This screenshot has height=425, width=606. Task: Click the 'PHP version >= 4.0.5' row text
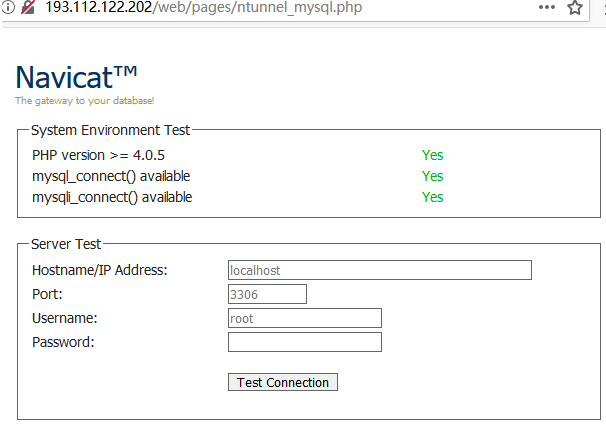pyautogui.click(x=99, y=155)
